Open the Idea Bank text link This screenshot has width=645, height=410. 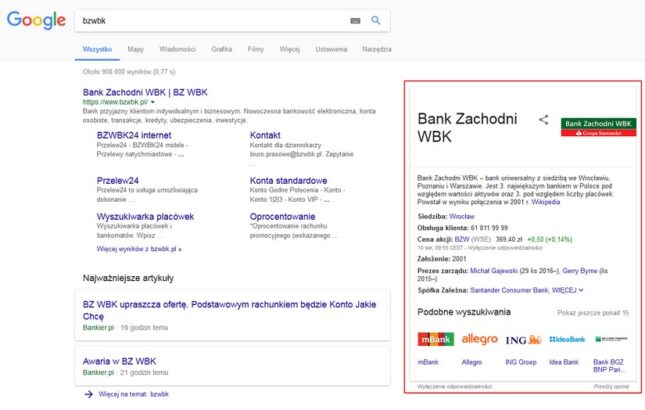click(x=564, y=362)
